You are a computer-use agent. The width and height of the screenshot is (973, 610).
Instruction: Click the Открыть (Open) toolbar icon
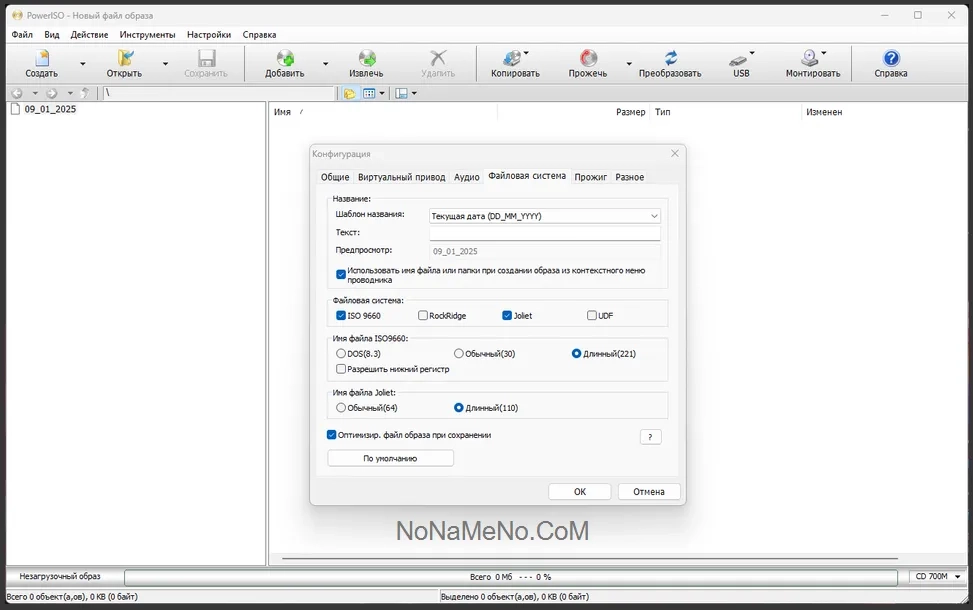click(124, 59)
